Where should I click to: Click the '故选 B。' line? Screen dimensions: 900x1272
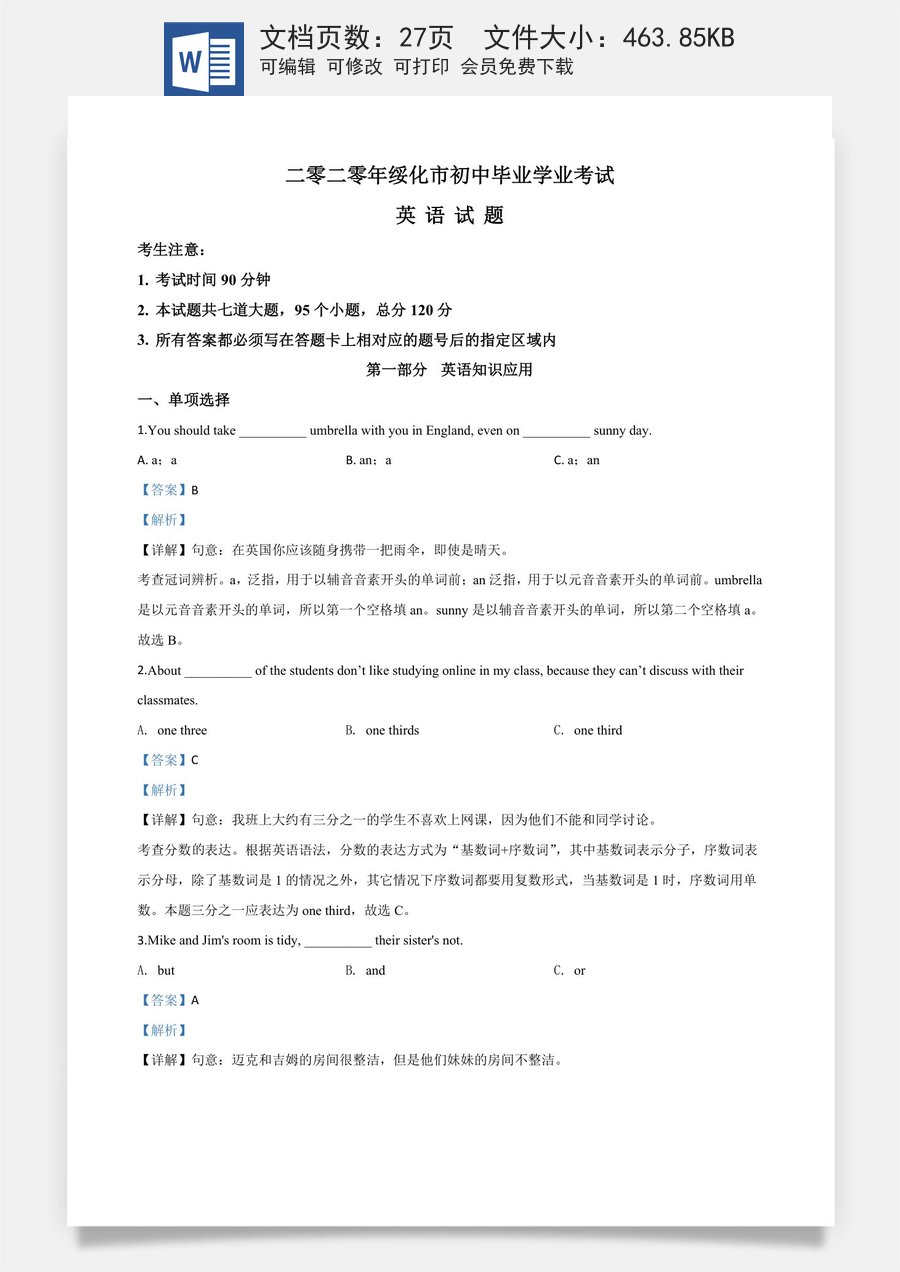[x=161, y=640]
